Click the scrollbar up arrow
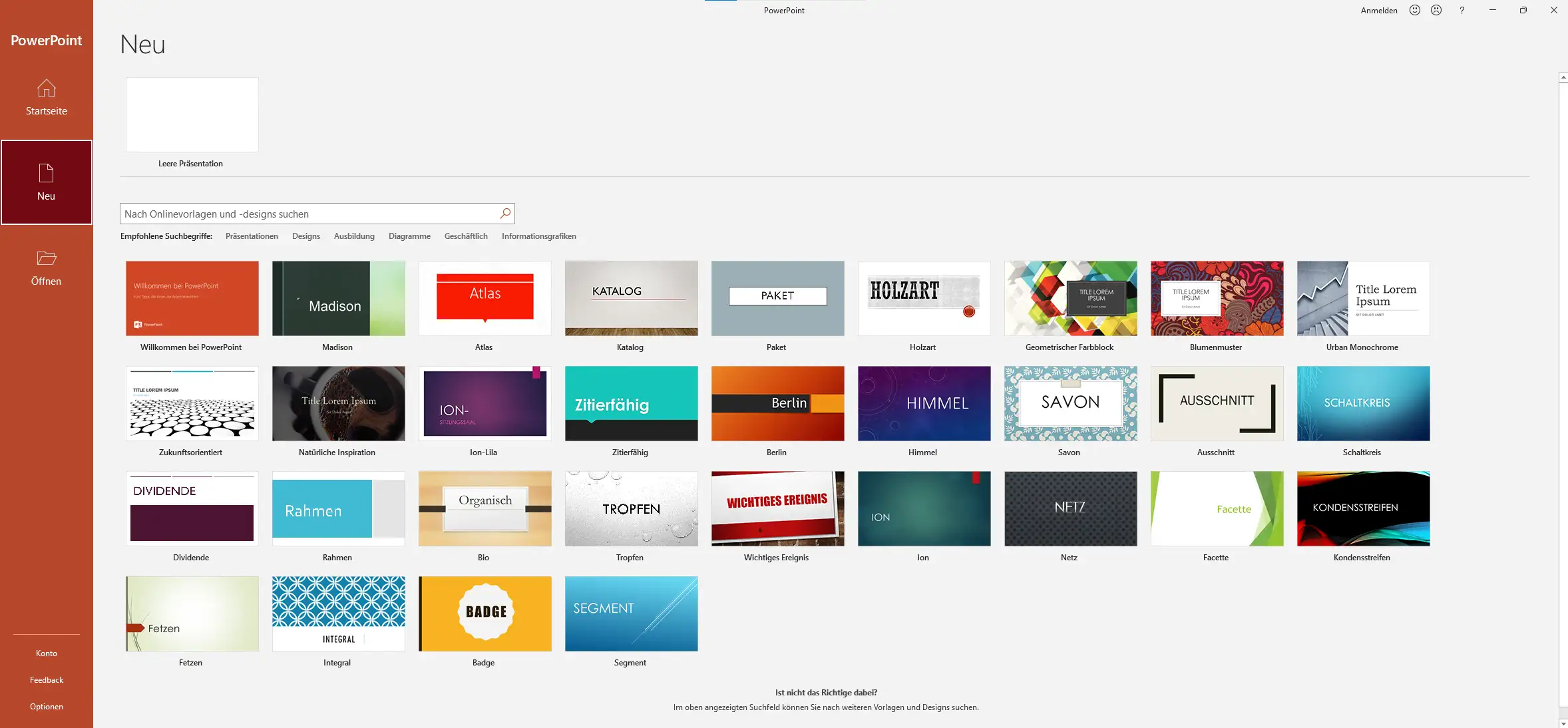Viewport: 1568px width, 728px height. (x=1563, y=78)
